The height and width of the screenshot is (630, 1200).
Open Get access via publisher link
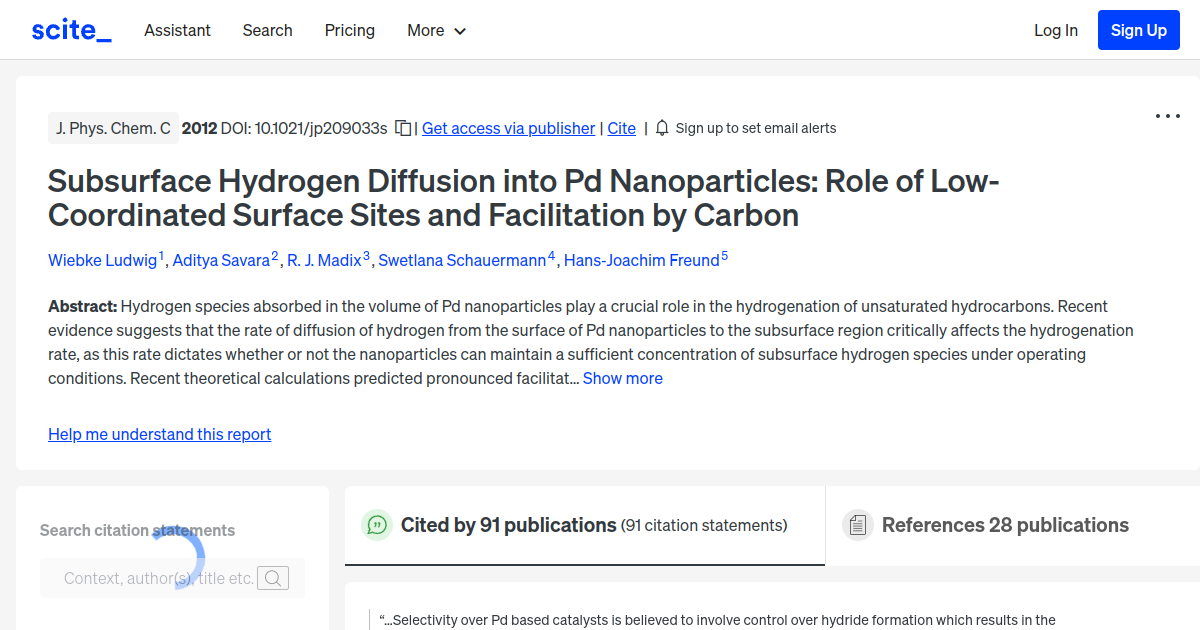508,128
